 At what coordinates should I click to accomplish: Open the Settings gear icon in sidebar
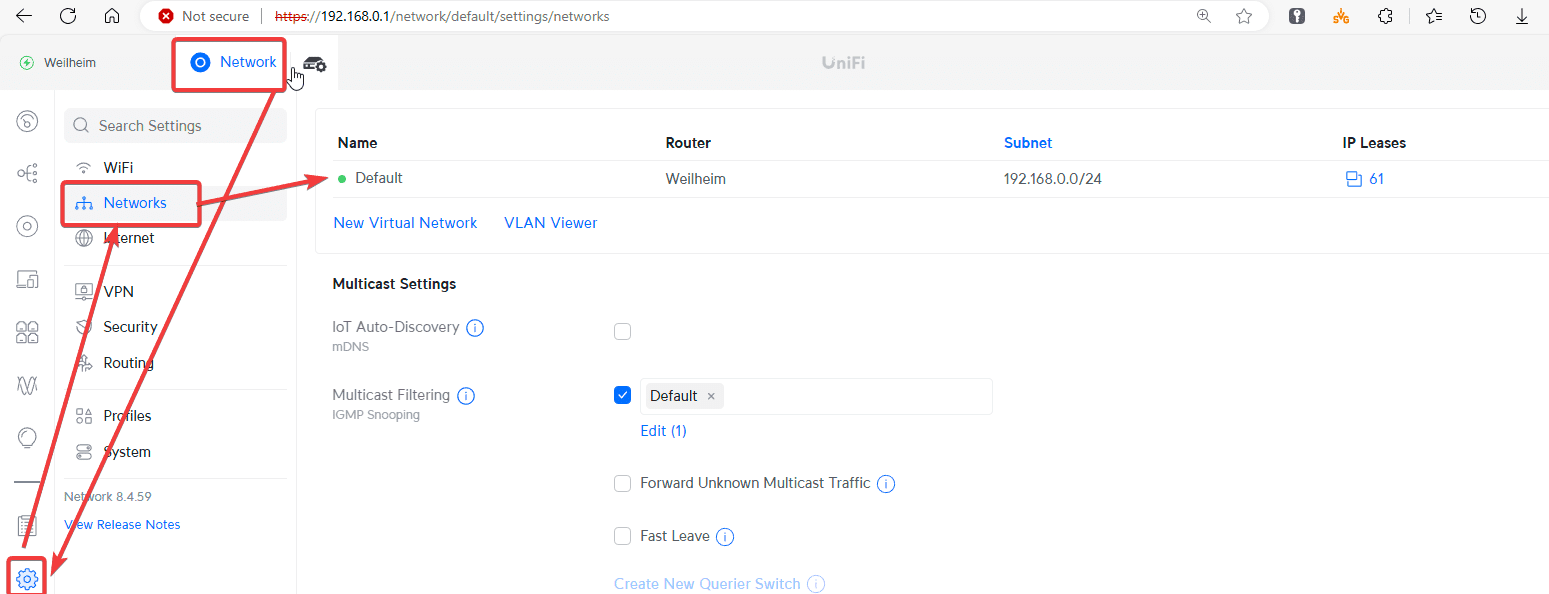pos(27,578)
